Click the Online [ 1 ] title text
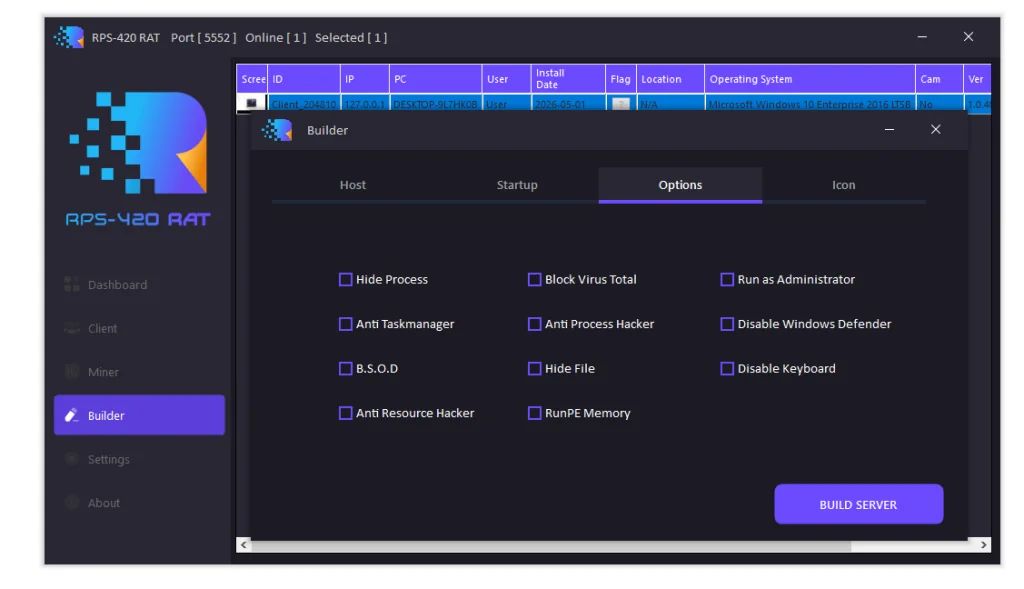The width and height of the screenshot is (1024, 589). [276, 38]
